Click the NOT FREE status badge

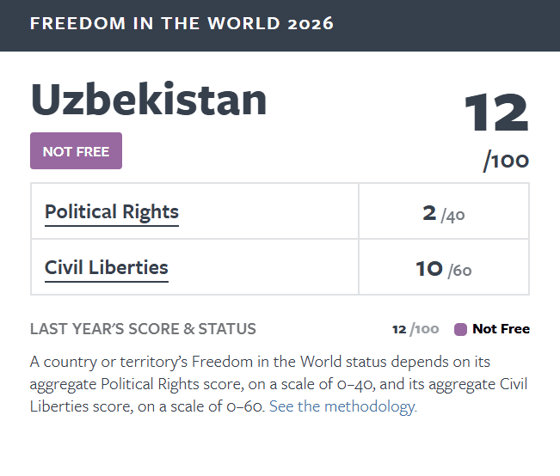coord(76,151)
